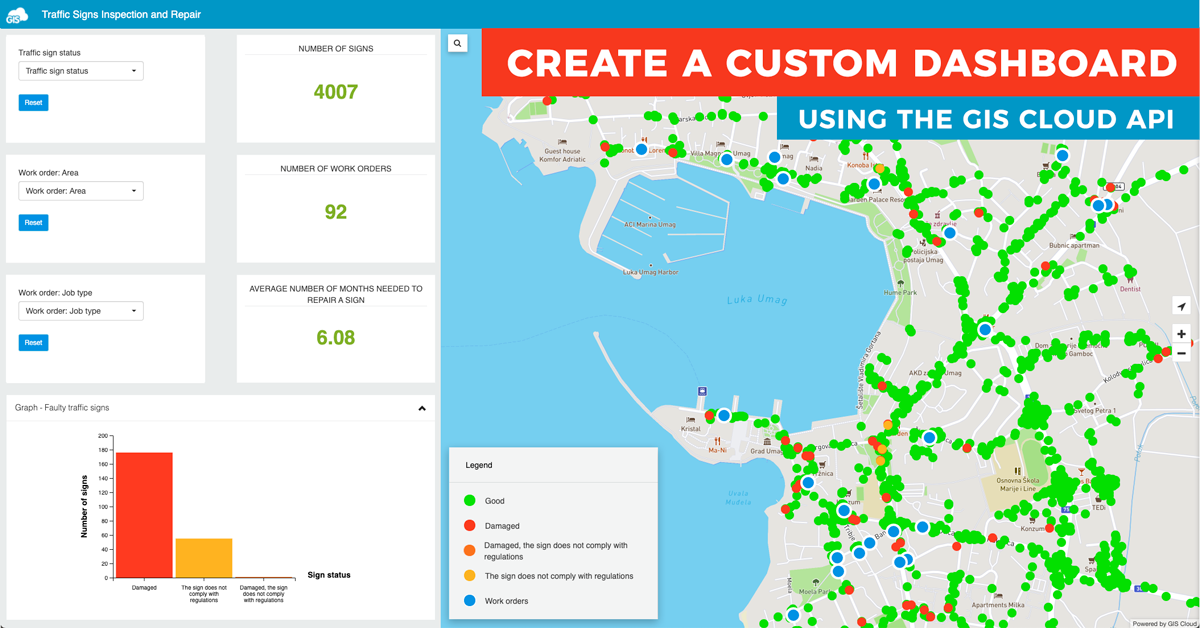1200x628 pixels.
Task: Click green Good legend color dot
Action: 470,501
